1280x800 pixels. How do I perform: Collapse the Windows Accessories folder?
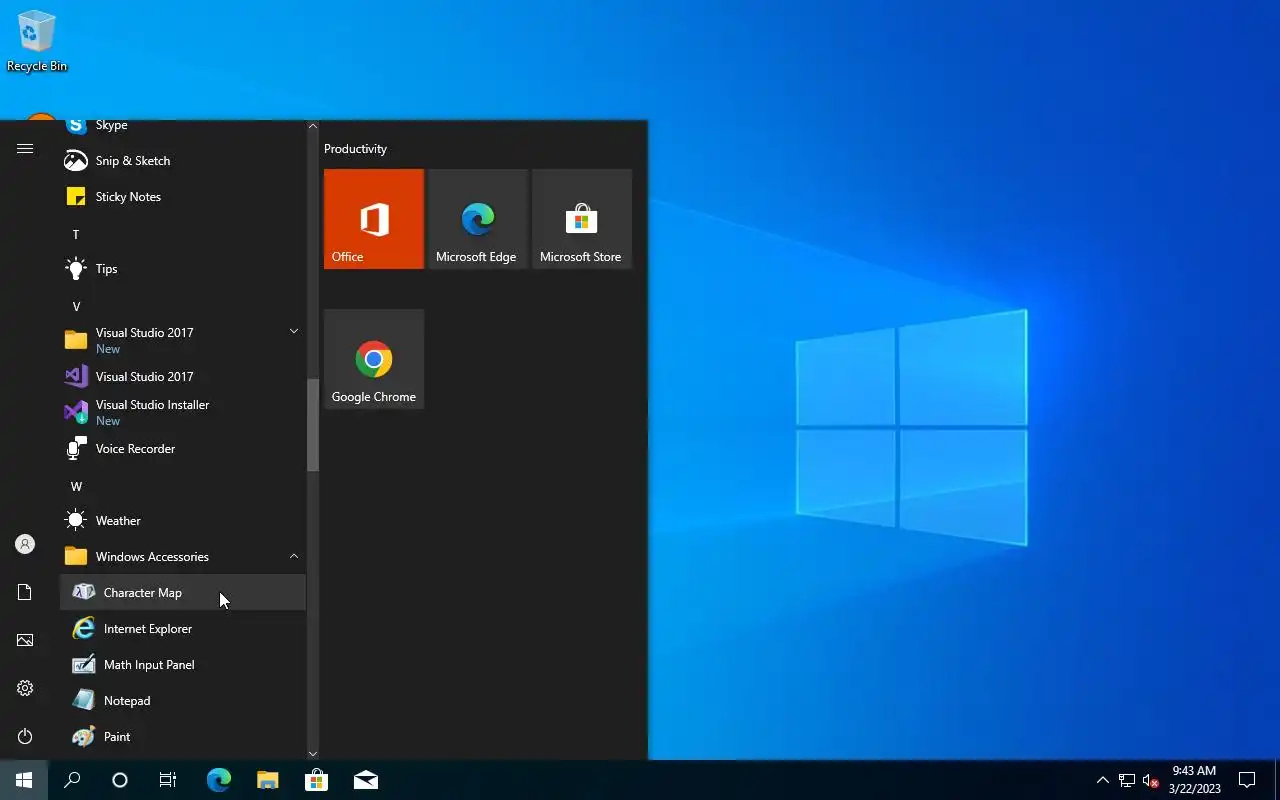[x=183, y=556]
